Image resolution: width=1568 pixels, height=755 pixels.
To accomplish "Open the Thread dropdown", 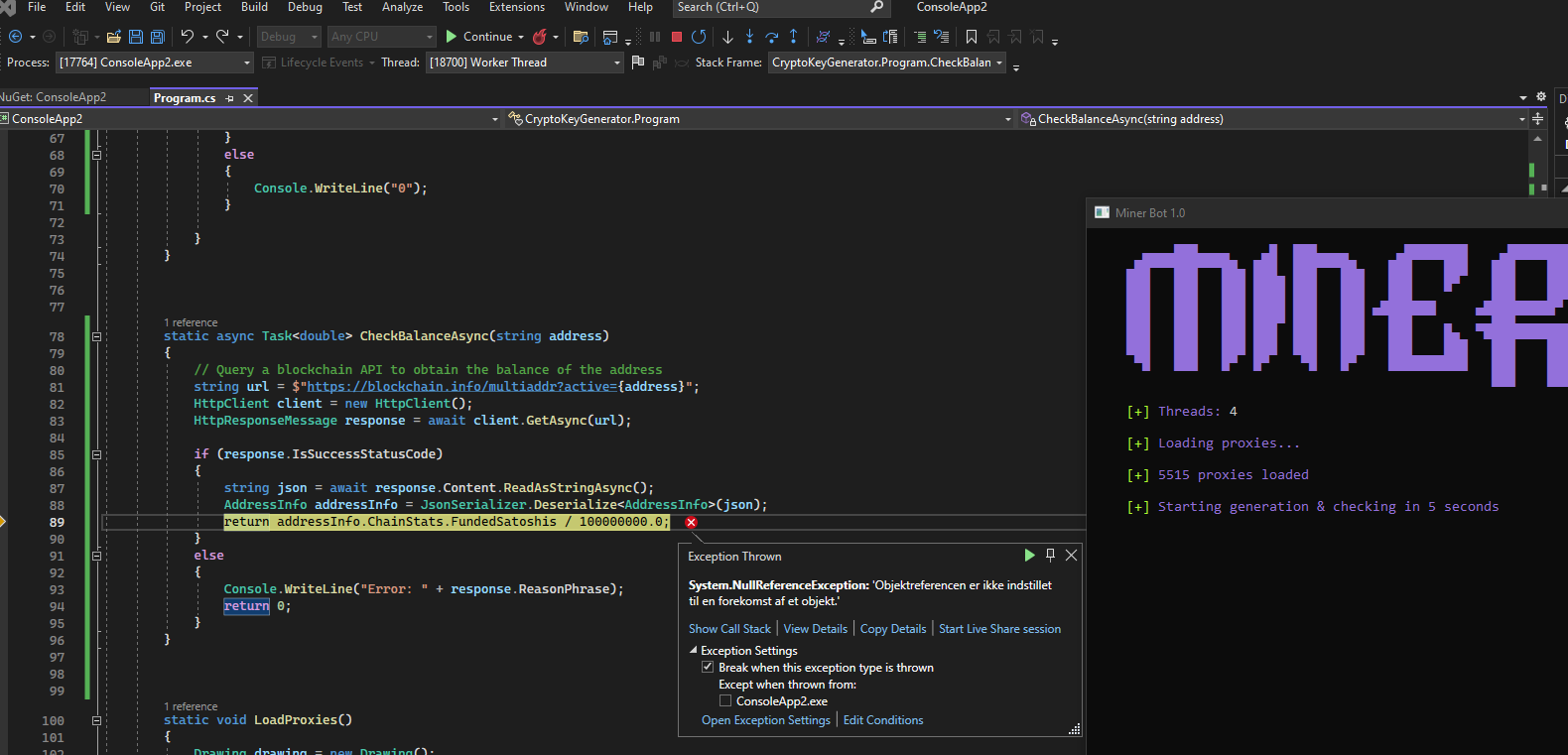I will click(524, 63).
